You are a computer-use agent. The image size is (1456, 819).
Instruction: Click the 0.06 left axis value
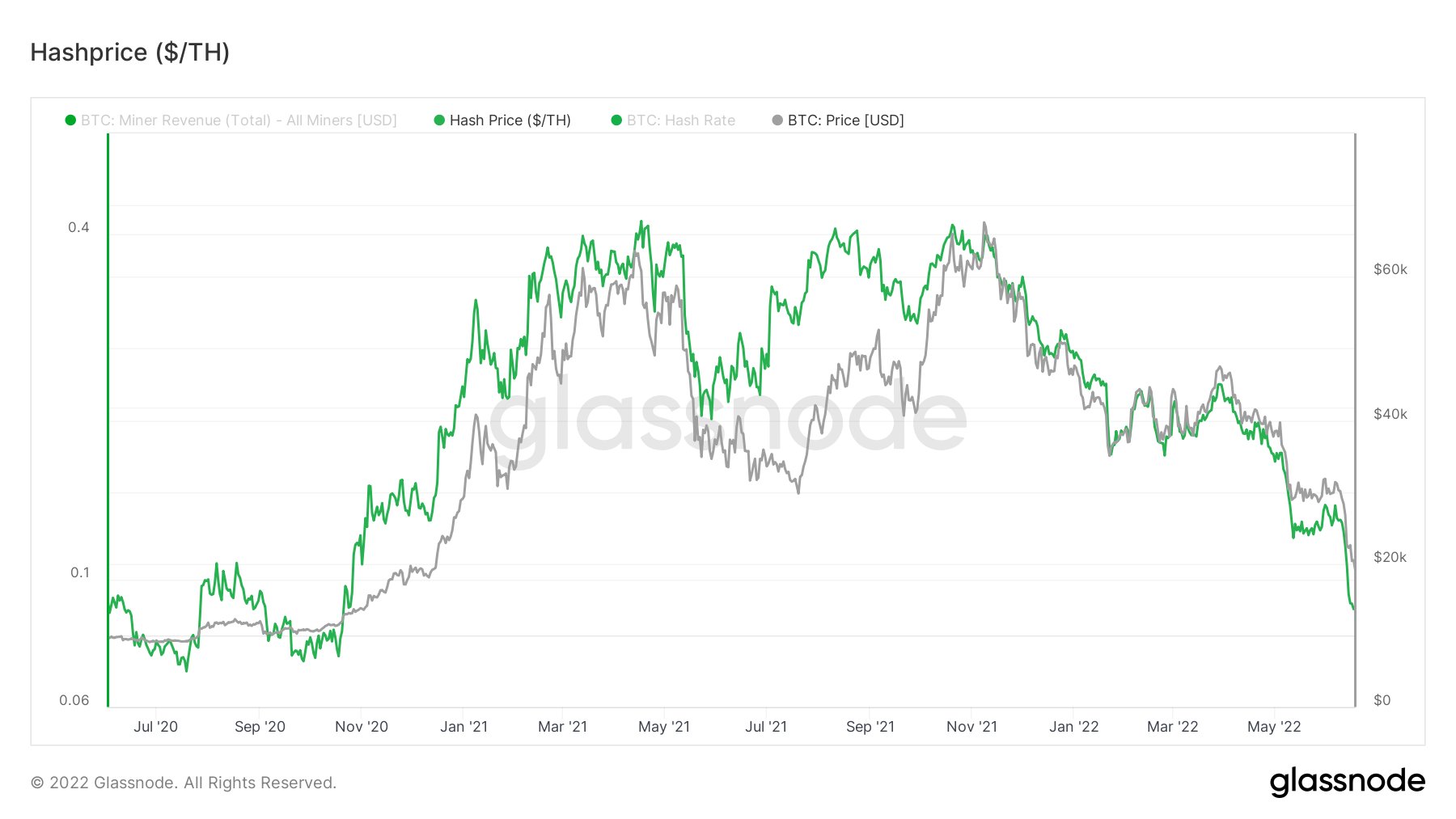coord(74,700)
